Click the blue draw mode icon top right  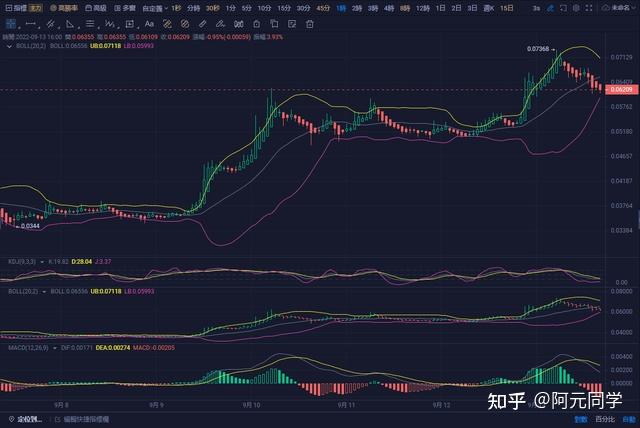551,8
